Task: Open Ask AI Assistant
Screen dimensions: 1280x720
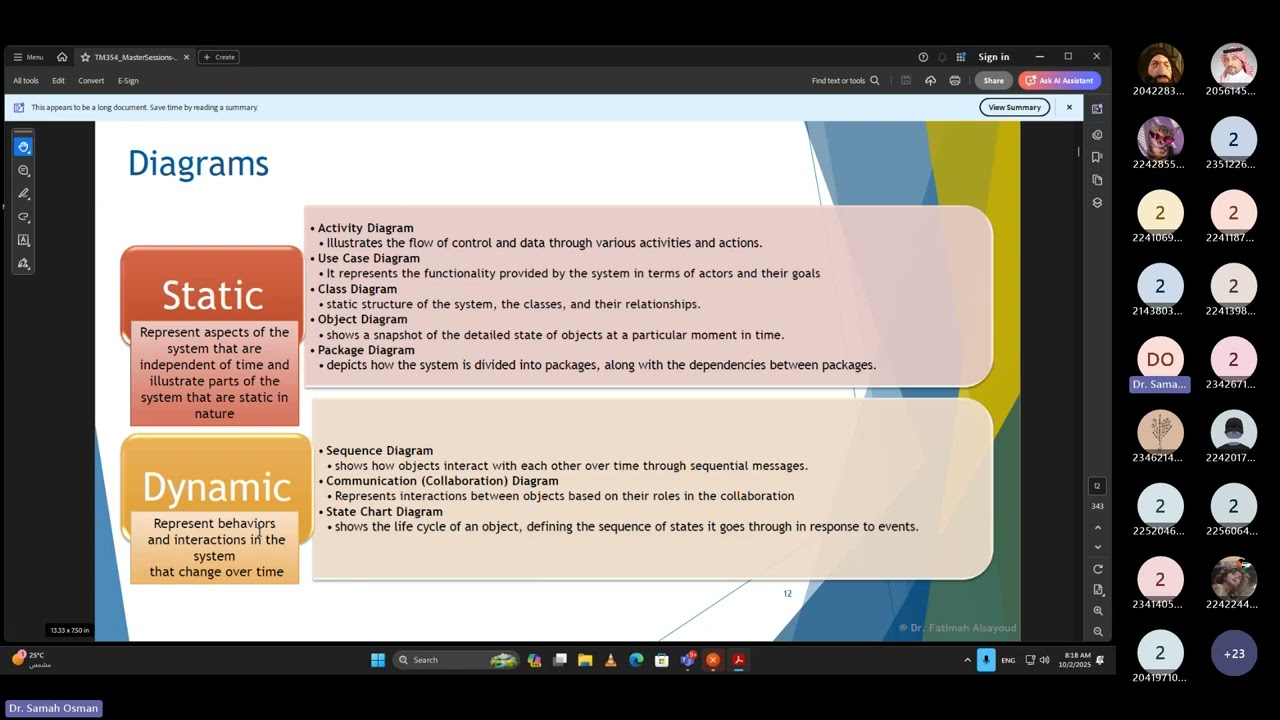Action: pyautogui.click(x=1060, y=81)
